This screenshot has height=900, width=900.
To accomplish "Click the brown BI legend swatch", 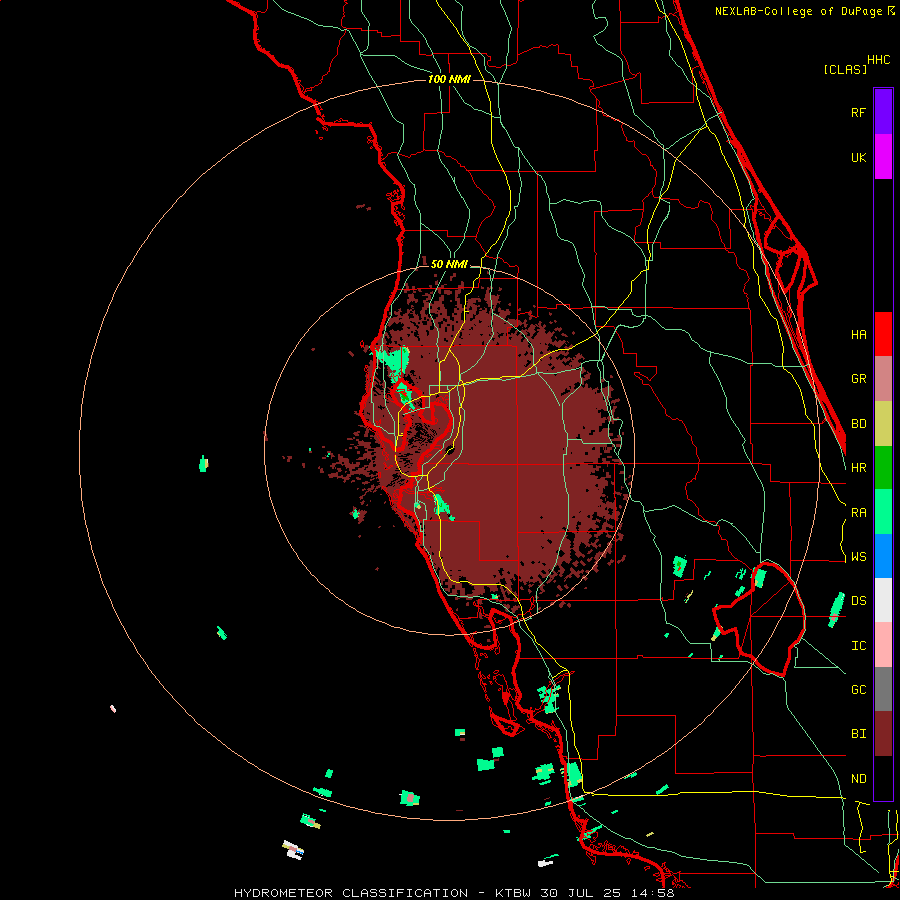I will pos(883,734).
